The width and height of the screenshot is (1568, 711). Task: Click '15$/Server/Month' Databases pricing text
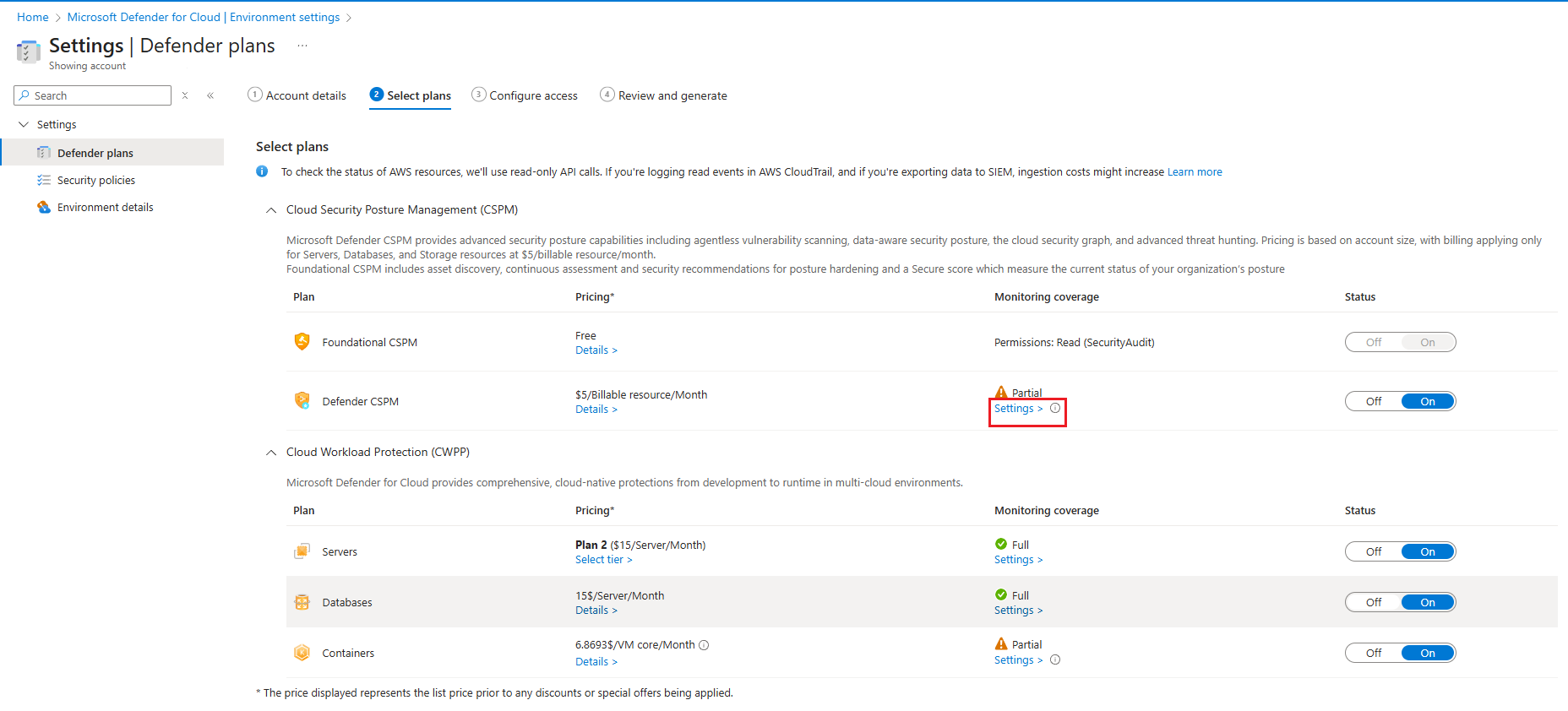(x=620, y=595)
